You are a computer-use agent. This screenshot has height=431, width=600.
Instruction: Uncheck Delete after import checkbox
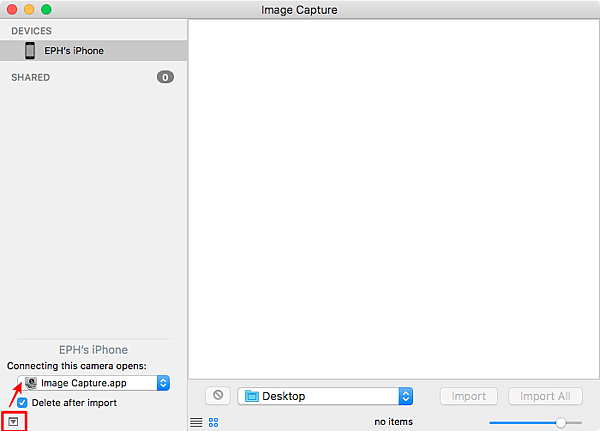[x=22, y=403]
